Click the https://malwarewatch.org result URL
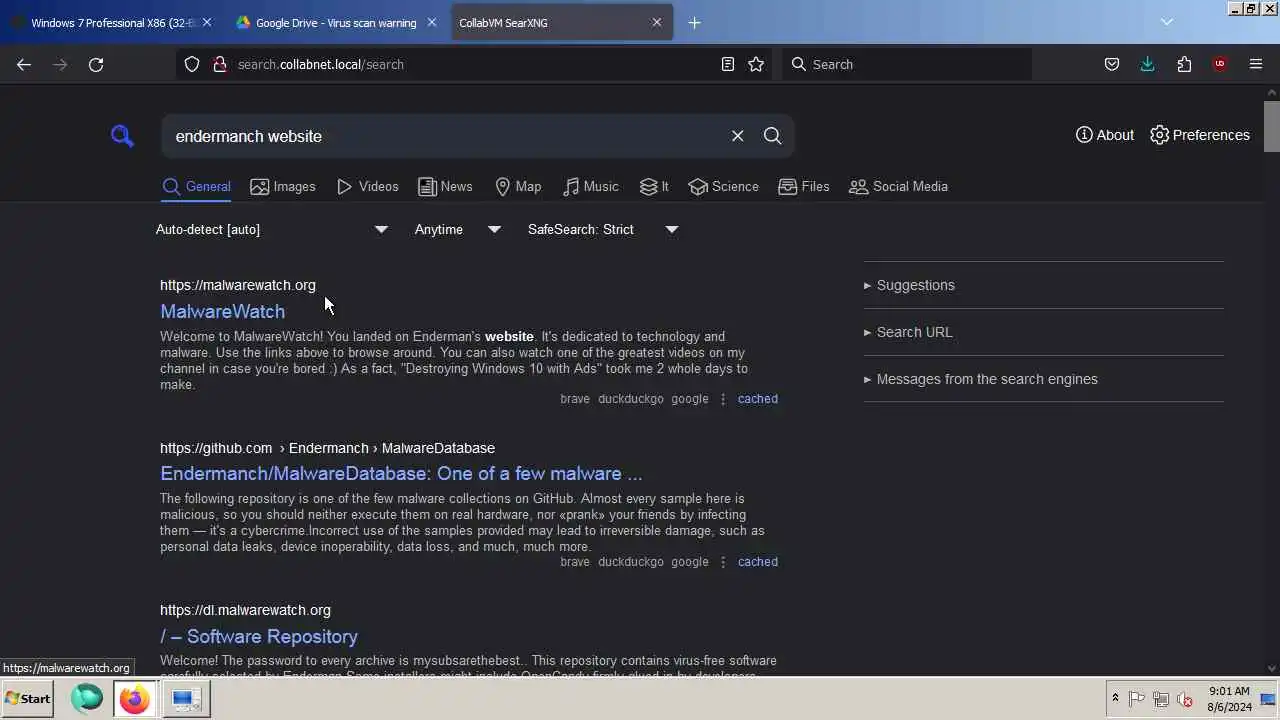 [x=238, y=285]
